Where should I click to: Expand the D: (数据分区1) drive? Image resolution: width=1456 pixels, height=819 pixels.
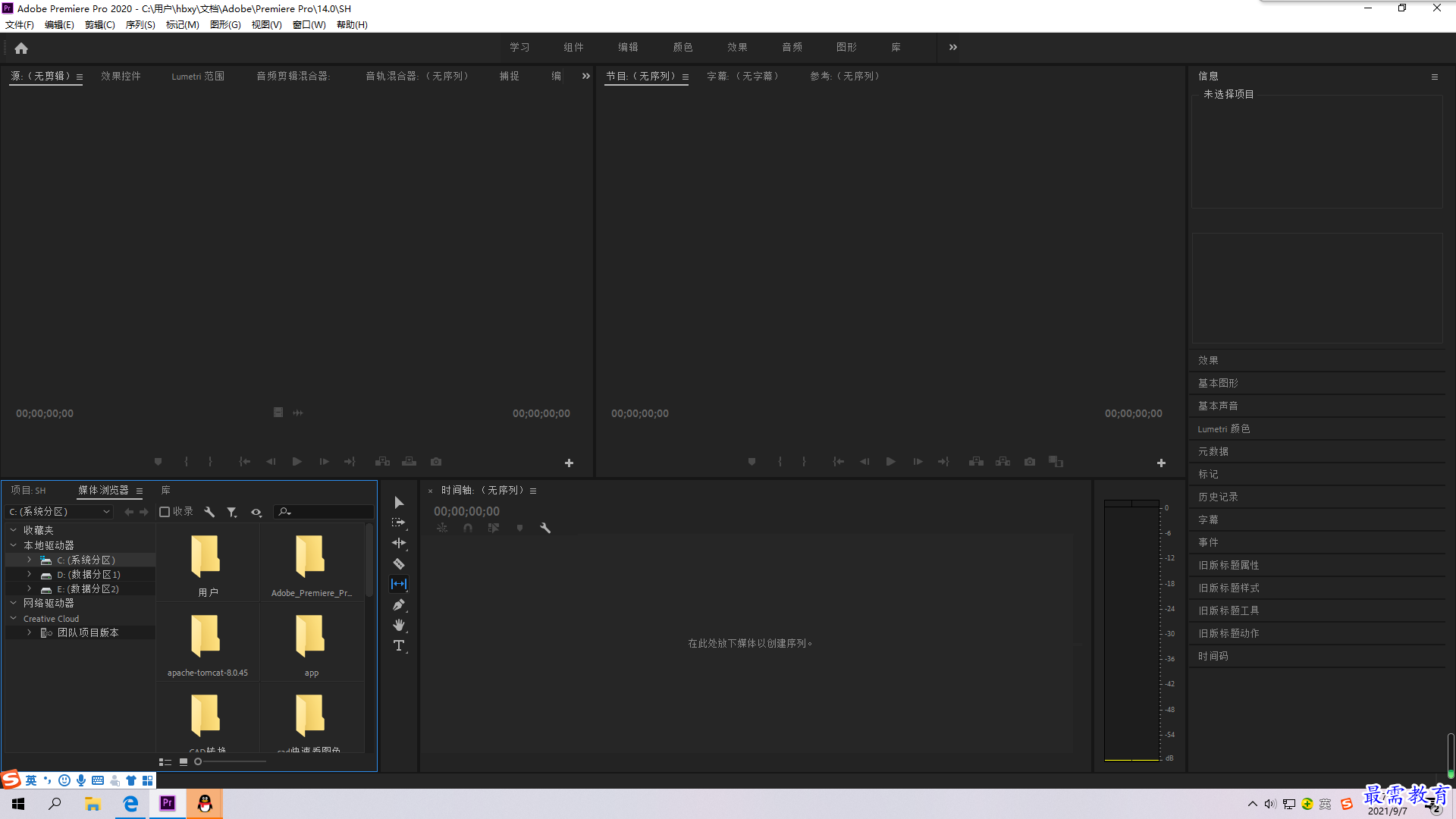click(x=29, y=574)
